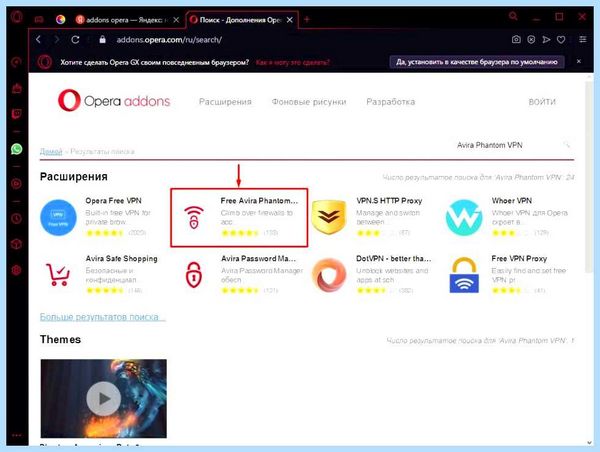Open the sidebar Settings gear icon
This screenshot has height=452, width=600.
[x=16, y=270]
